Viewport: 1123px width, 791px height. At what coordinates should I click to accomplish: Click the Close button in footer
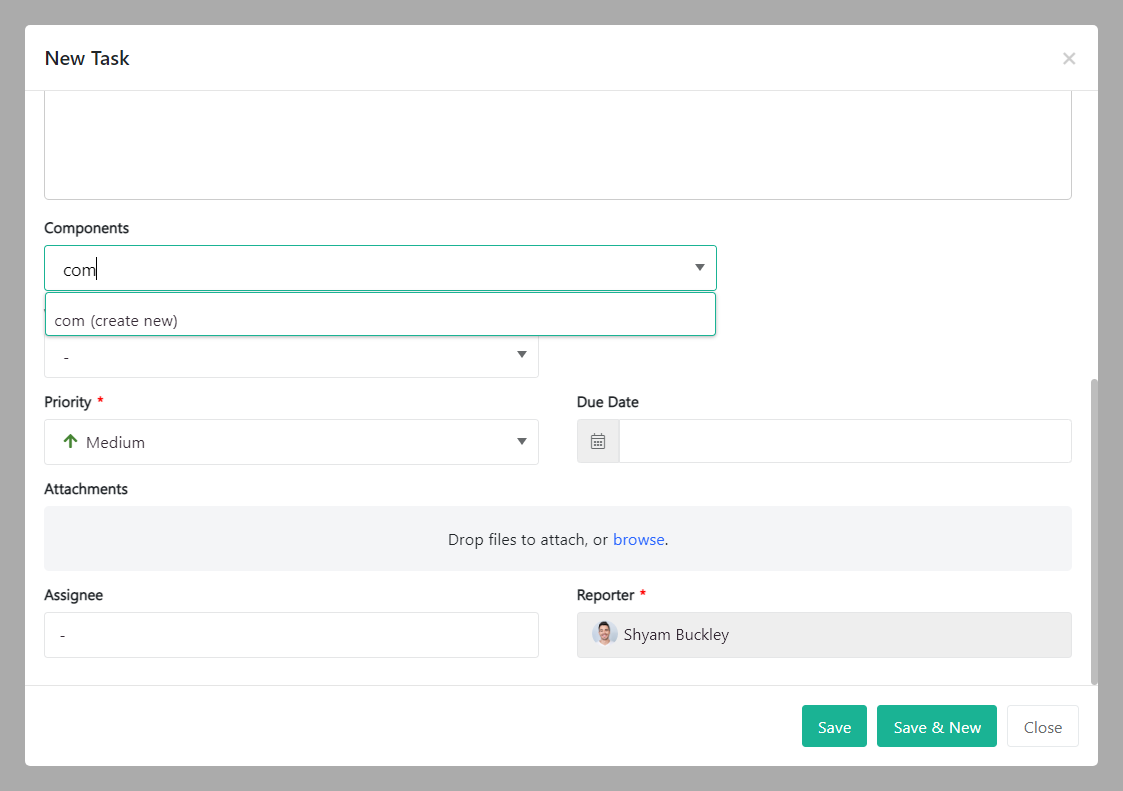(x=1042, y=727)
